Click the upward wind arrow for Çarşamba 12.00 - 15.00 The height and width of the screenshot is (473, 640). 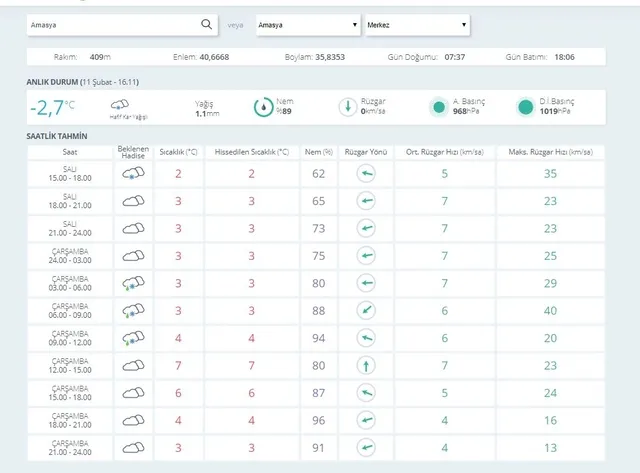point(367,366)
